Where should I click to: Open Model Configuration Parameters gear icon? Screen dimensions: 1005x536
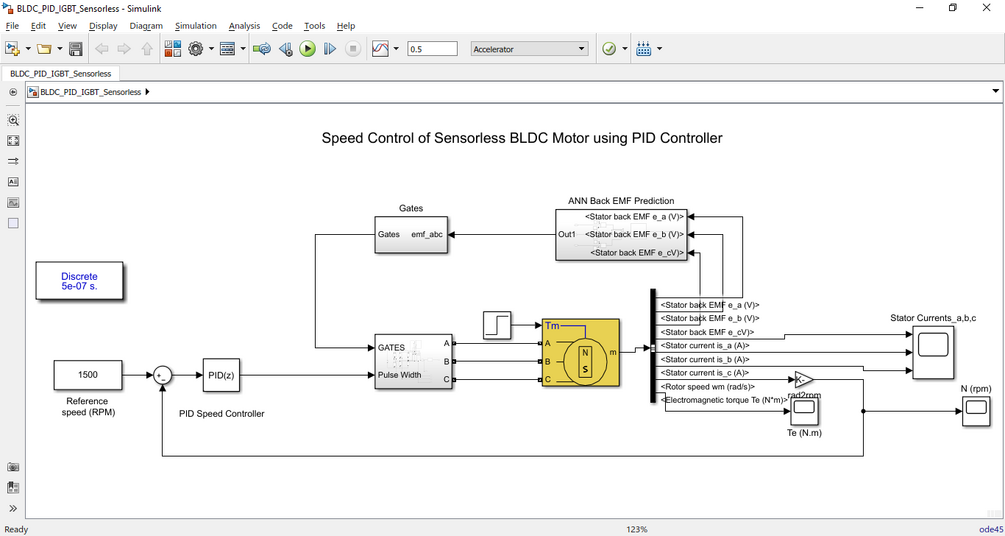coord(196,49)
